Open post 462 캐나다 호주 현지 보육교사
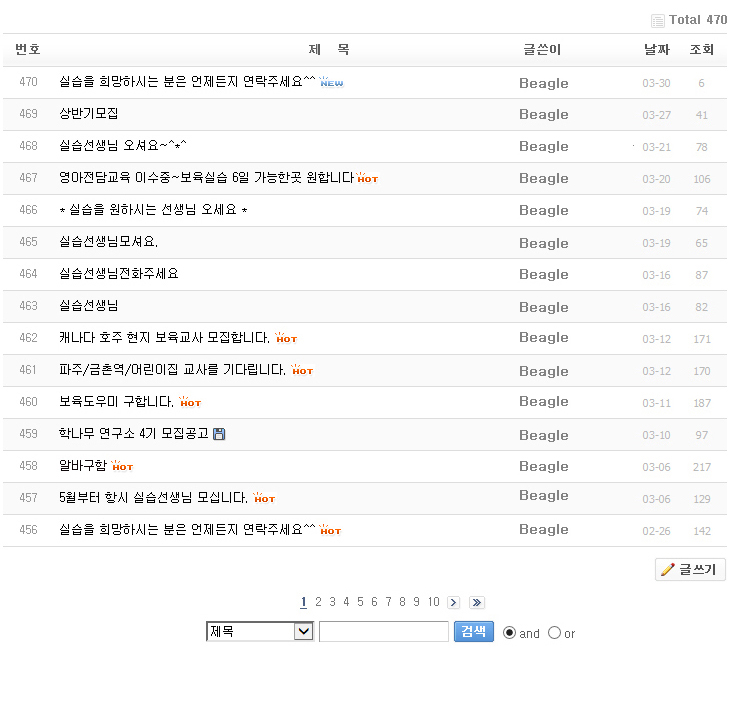 click(x=164, y=338)
